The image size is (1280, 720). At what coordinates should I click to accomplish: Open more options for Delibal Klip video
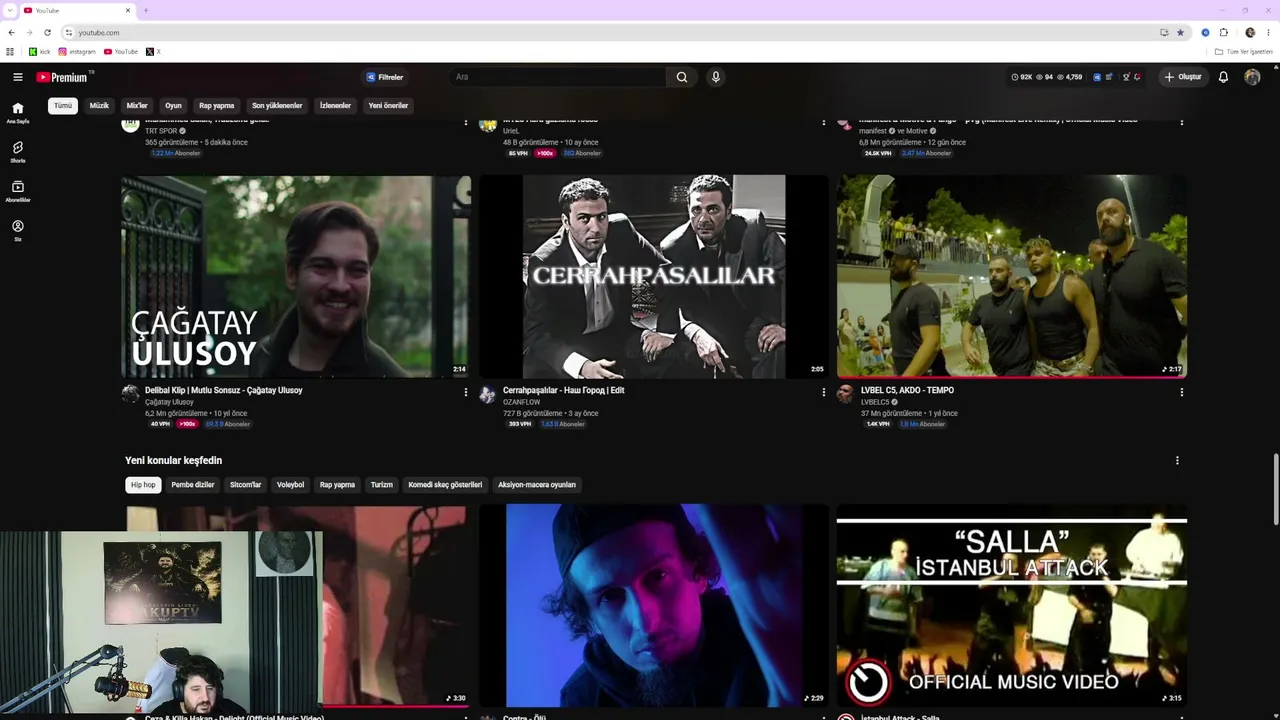tap(465, 393)
